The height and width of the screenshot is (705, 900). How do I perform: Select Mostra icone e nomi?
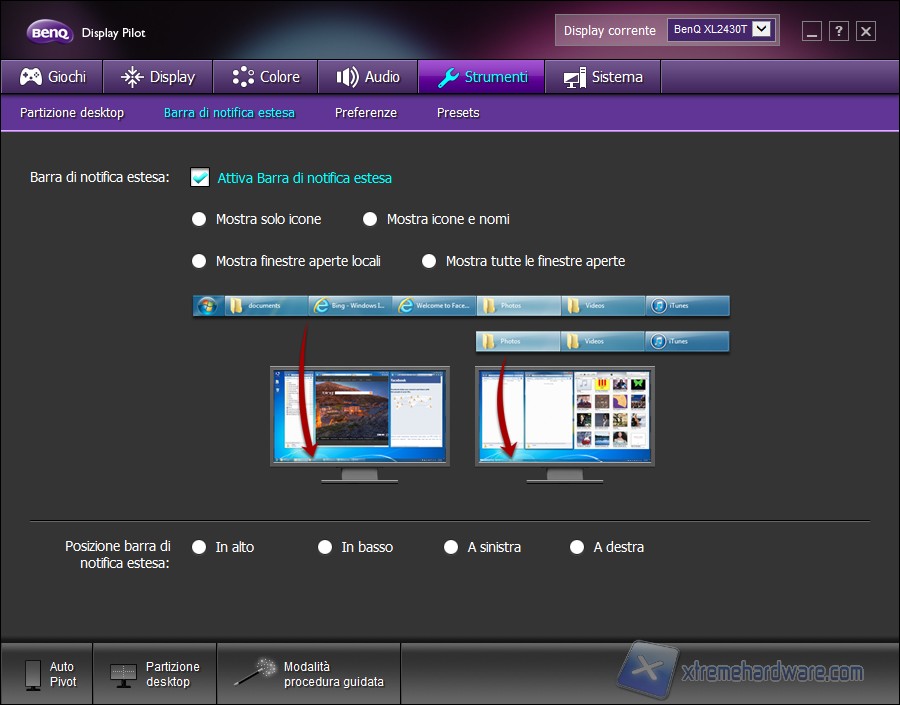(x=369, y=219)
